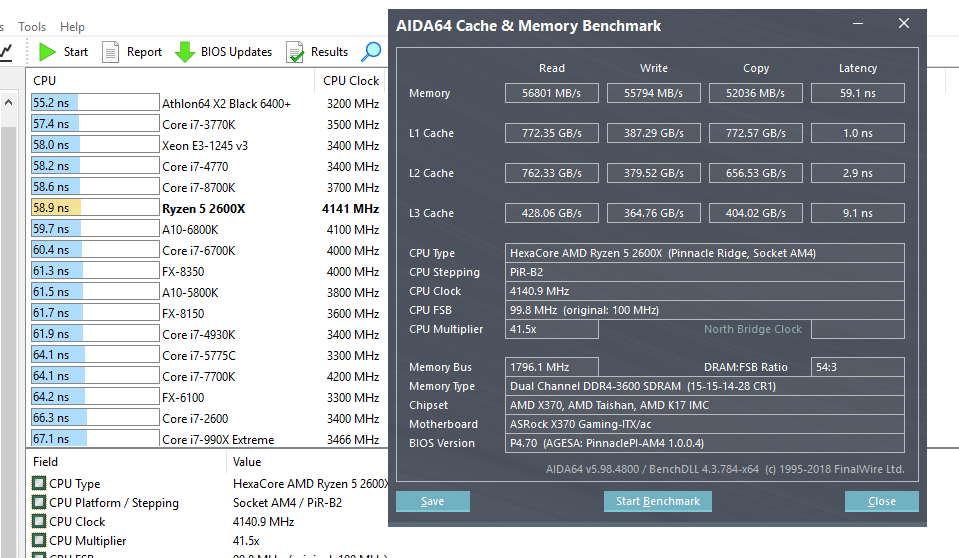
Task: Click the Results toolbar label
Action: coord(329,52)
